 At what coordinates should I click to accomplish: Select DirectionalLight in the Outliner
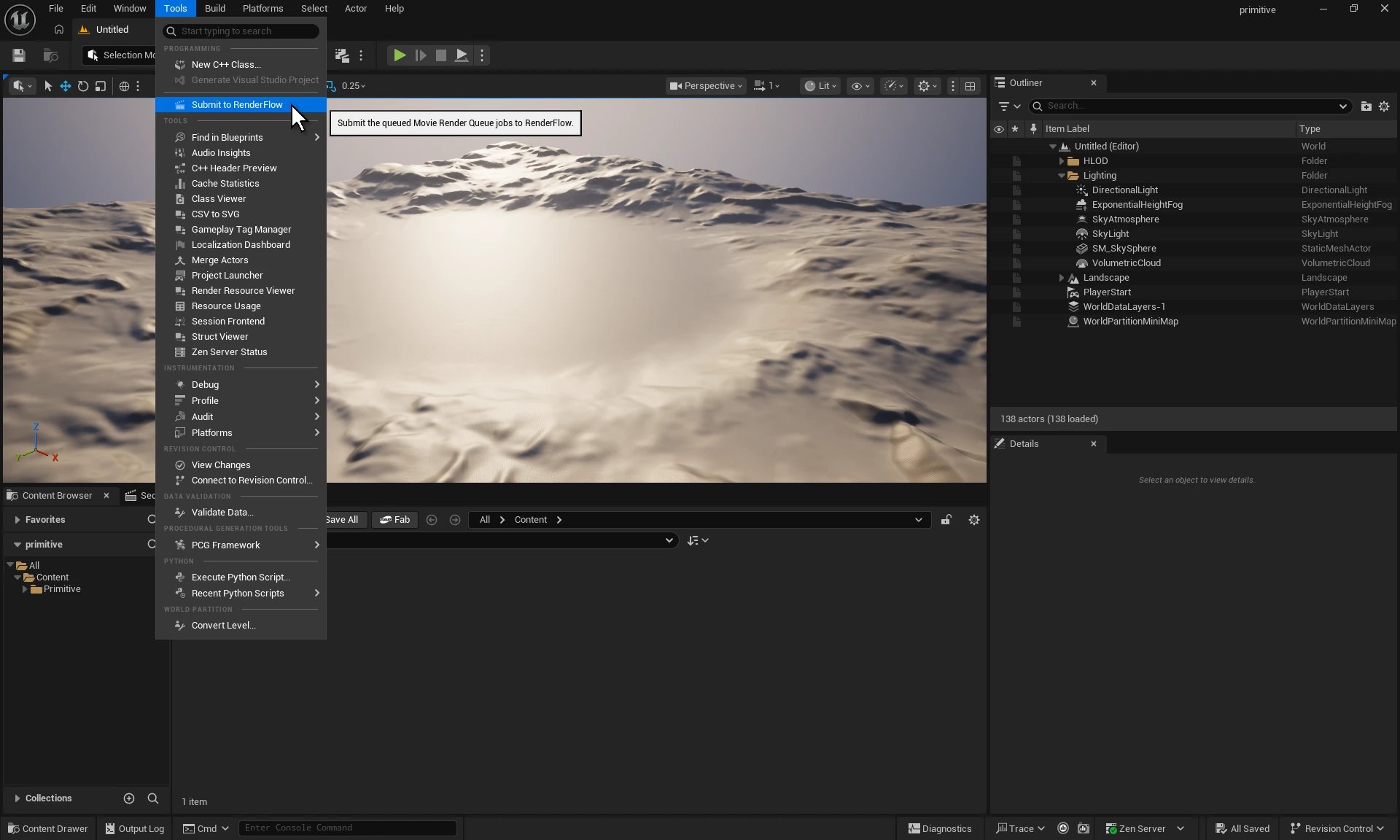1124,190
